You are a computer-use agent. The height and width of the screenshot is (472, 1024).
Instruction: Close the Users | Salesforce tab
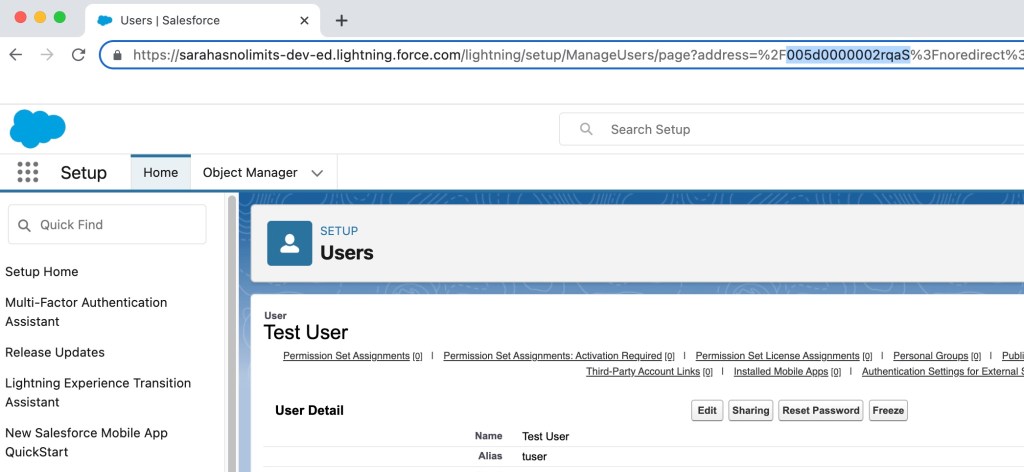(x=304, y=20)
